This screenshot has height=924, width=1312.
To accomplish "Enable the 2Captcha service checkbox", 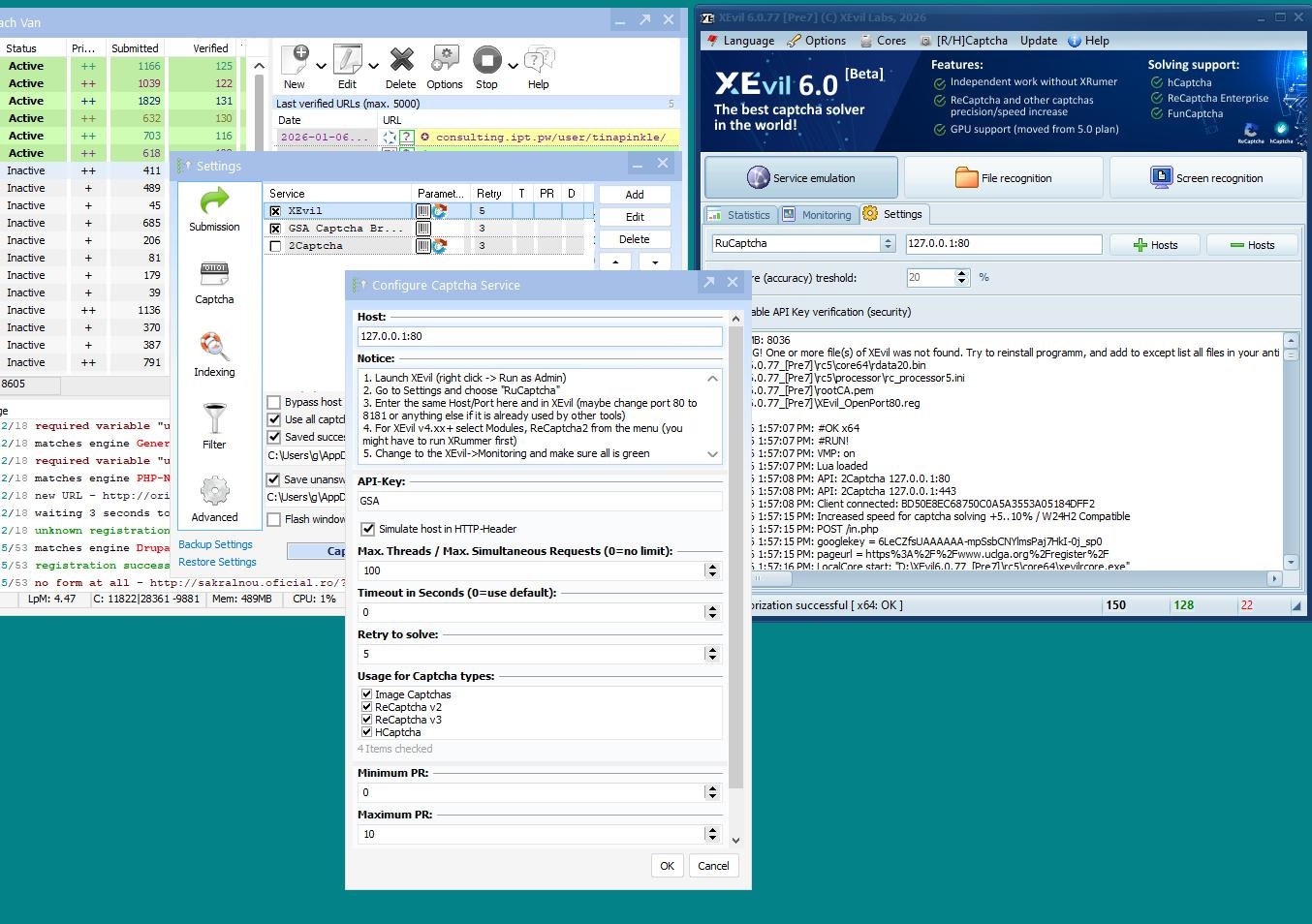I will coord(275,246).
